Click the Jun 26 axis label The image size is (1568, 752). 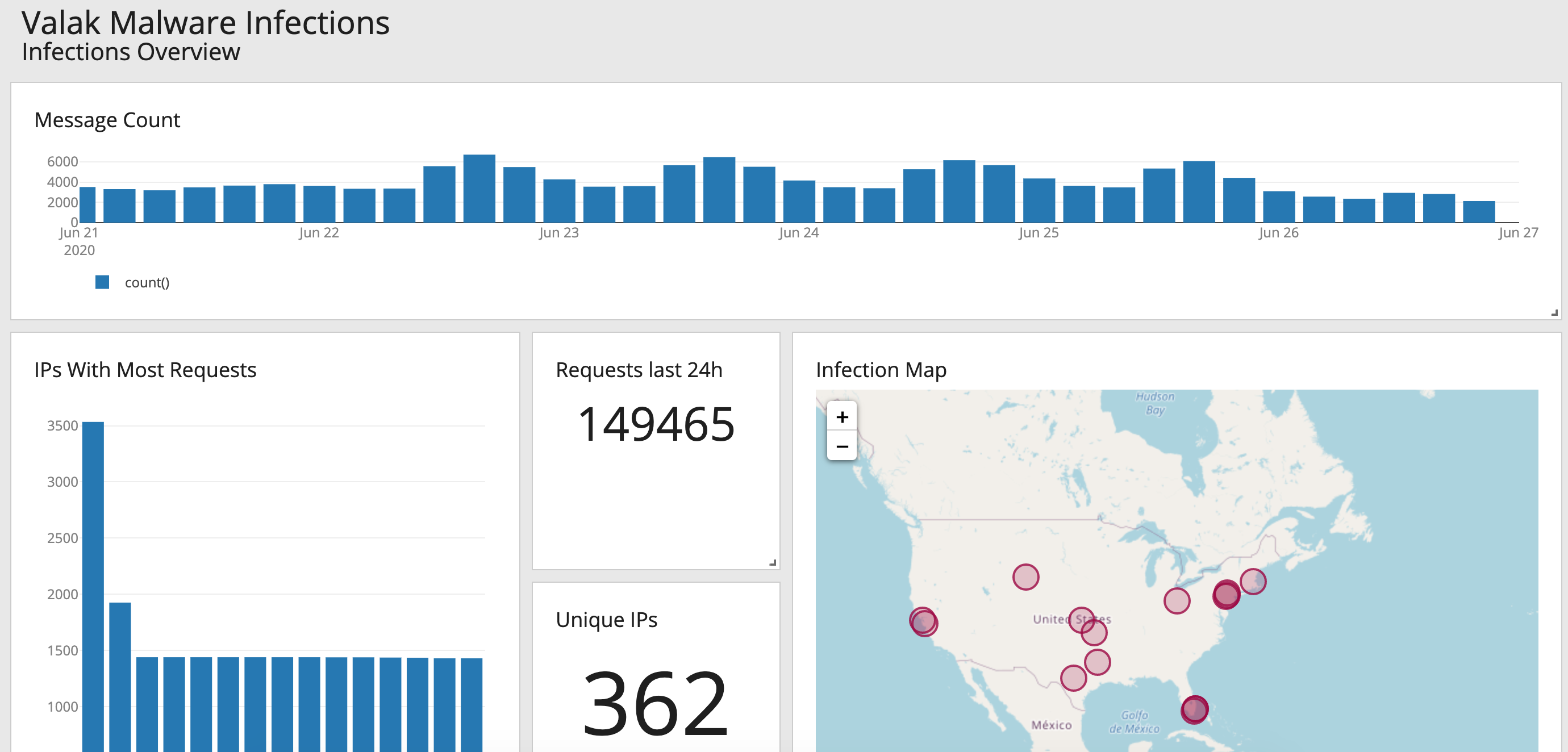tap(1278, 232)
